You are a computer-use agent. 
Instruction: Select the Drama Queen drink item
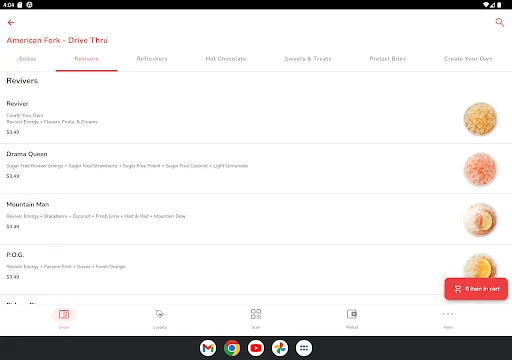point(256,169)
